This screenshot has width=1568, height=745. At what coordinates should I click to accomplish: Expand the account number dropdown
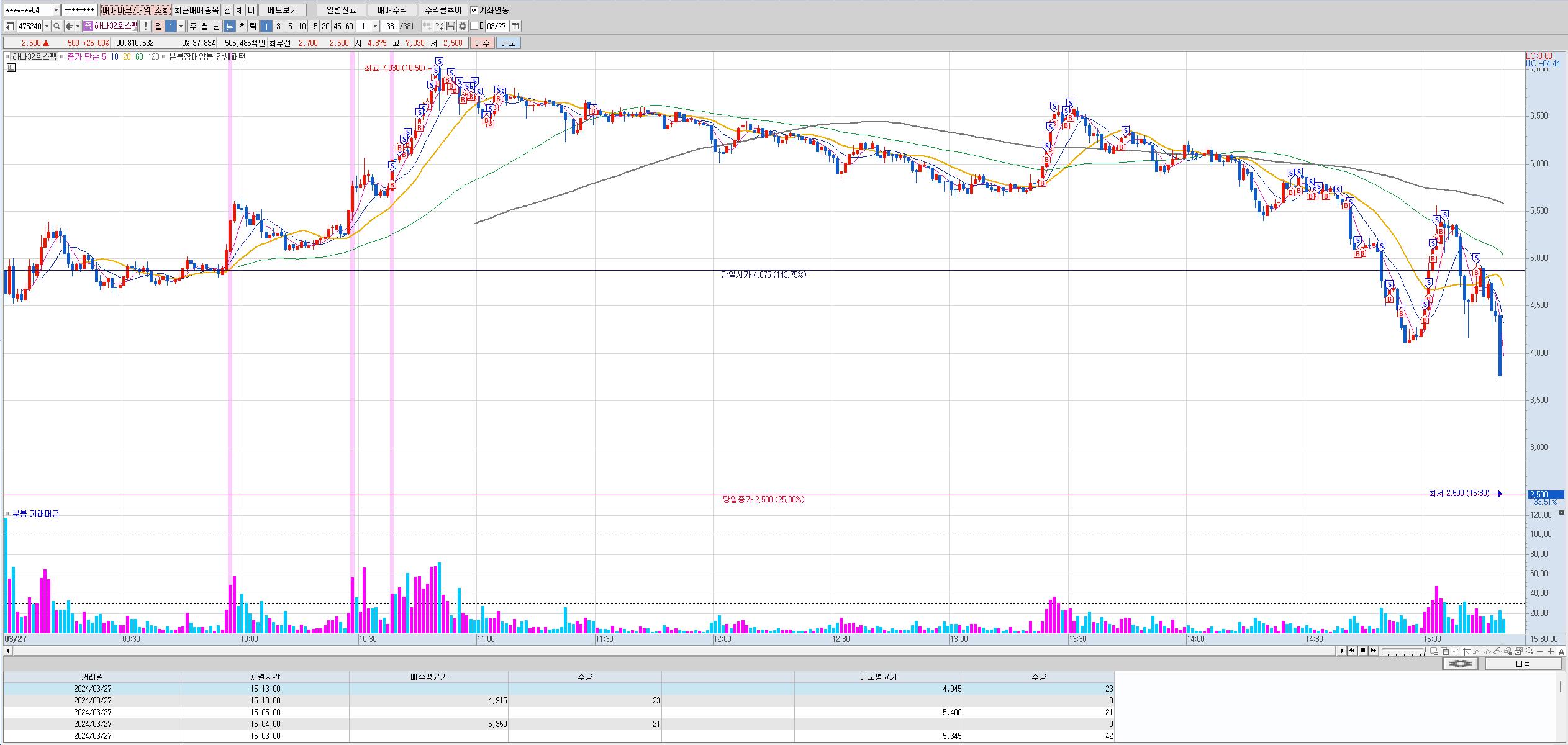click(x=56, y=11)
